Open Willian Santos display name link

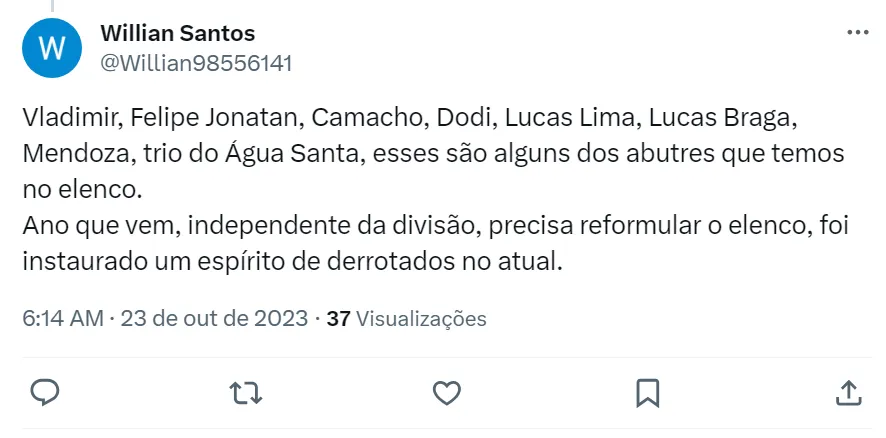tap(178, 34)
